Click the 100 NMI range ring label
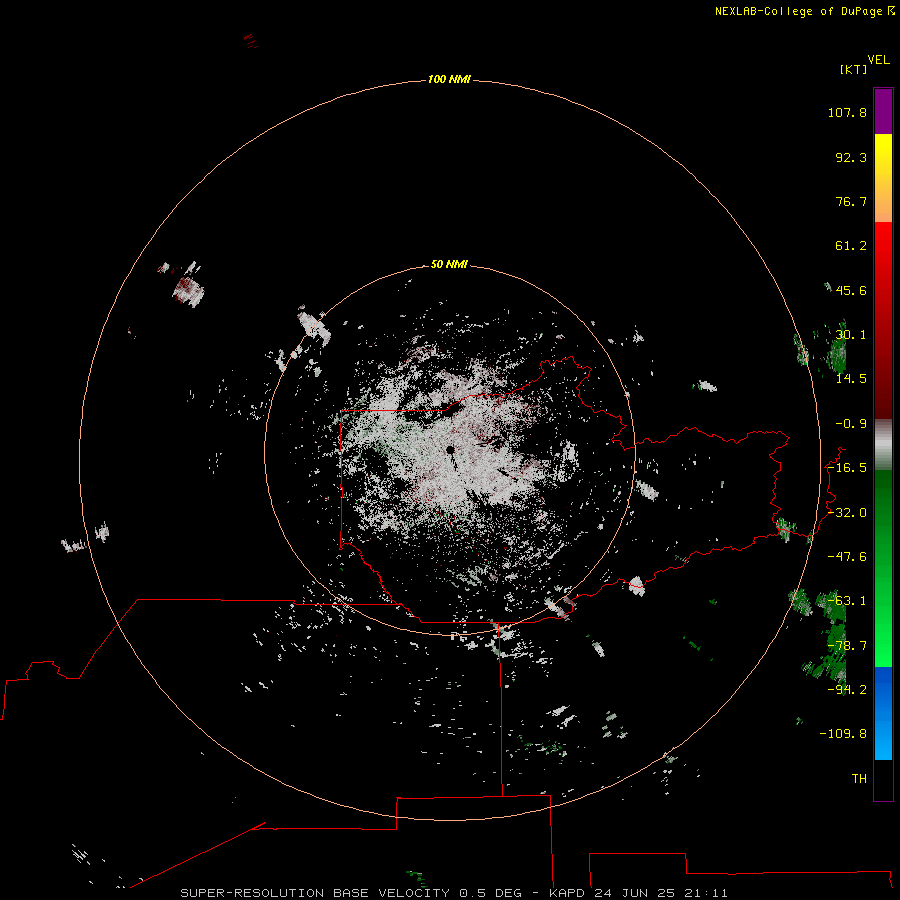Viewport: 900px width, 900px height. click(449, 79)
